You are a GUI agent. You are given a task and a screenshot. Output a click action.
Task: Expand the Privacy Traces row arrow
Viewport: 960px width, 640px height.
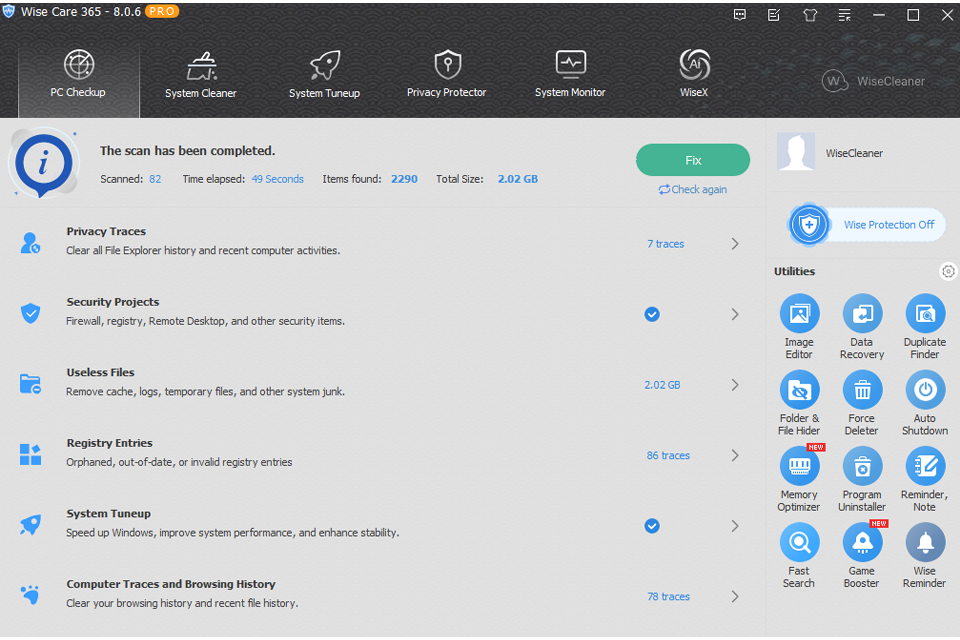coord(735,244)
